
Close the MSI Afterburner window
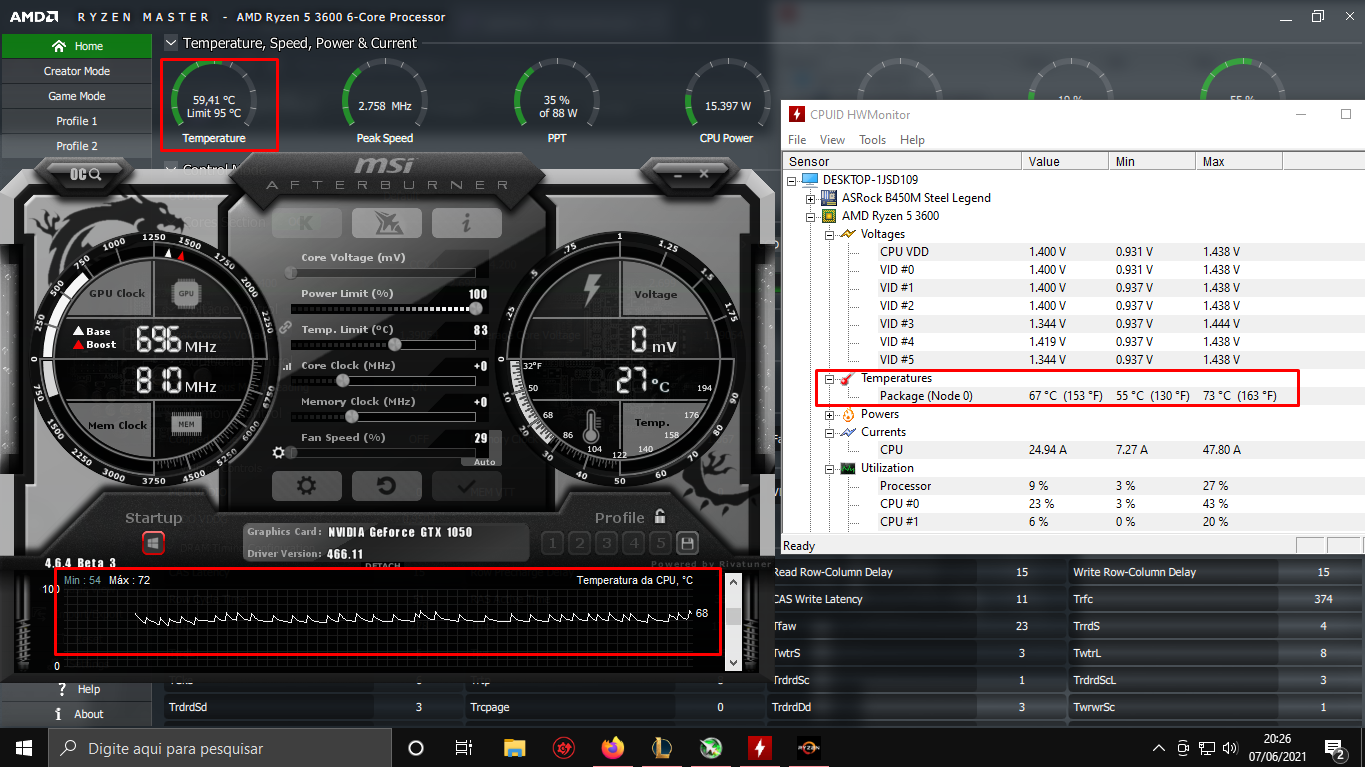point(703,174)
